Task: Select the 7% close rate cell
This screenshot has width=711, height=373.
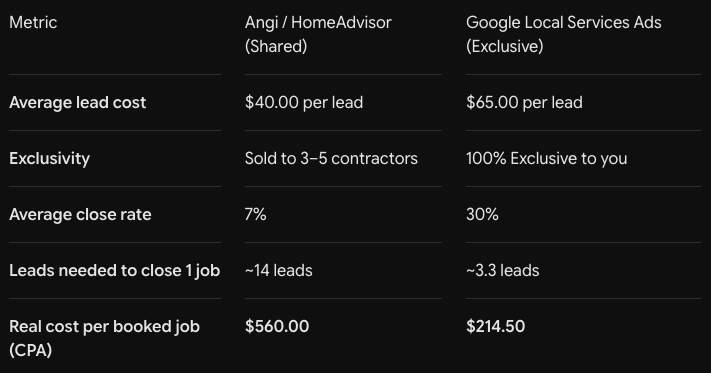Action: [x=256, y=214]
